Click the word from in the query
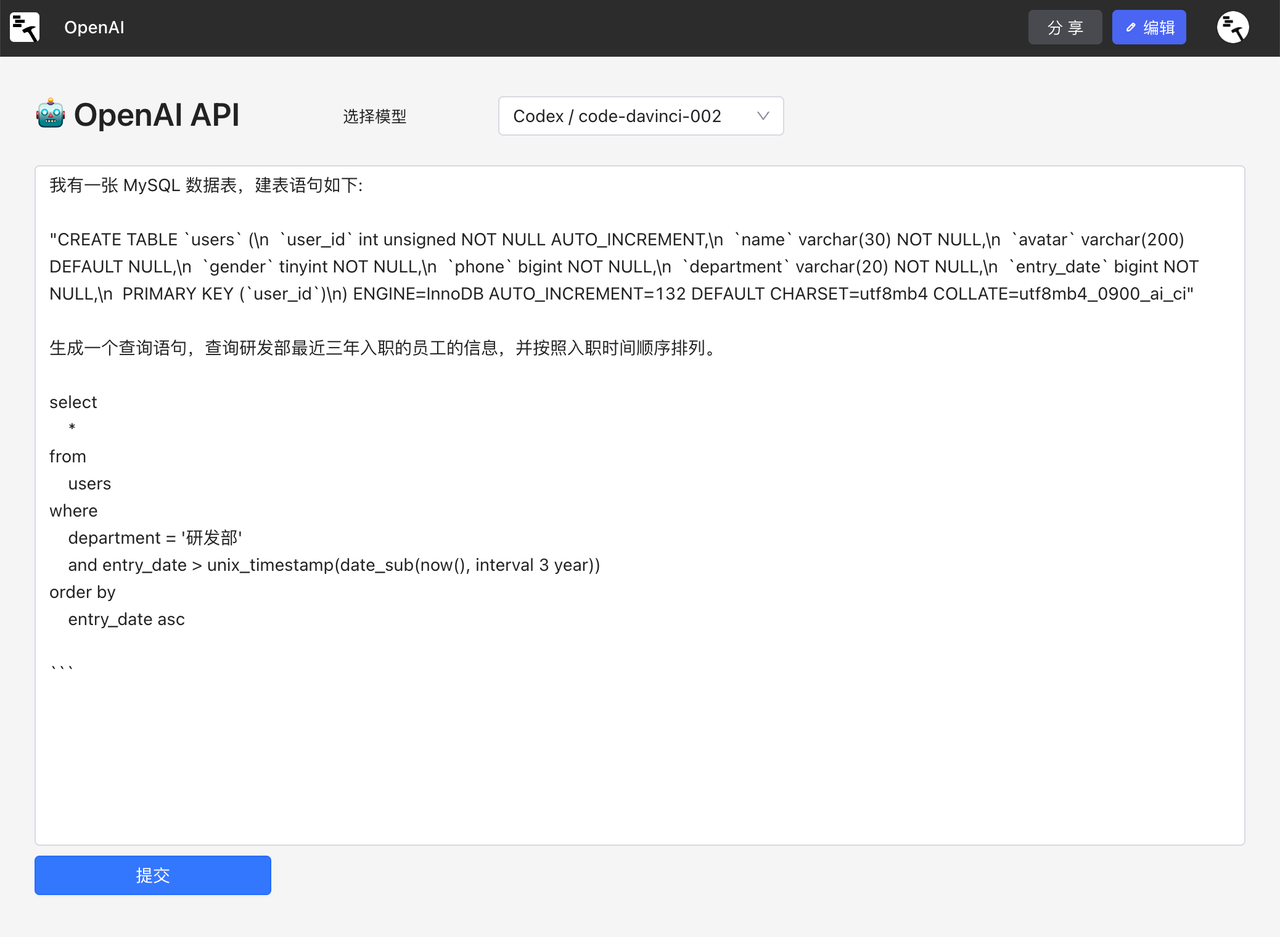The width and height of the screenshot is (1280, 937). pyautogui.click(x=68, y=456)
